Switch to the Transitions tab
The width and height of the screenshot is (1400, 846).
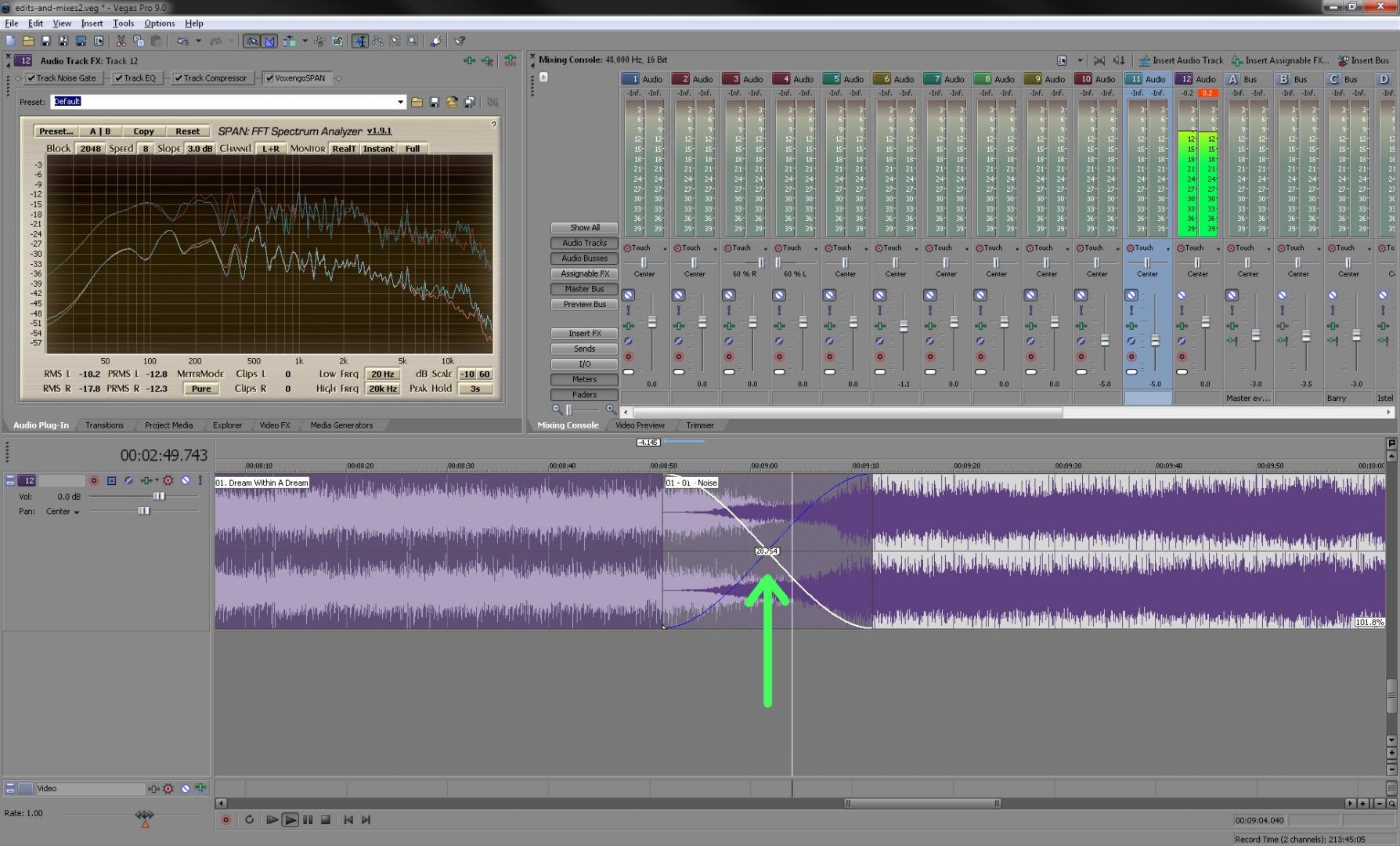(104, 425)
